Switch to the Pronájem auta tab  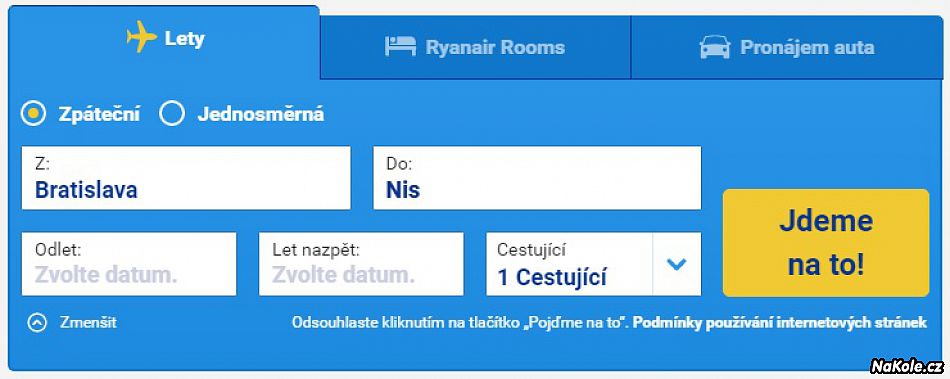pyautogui.click(x=787, y=47)
